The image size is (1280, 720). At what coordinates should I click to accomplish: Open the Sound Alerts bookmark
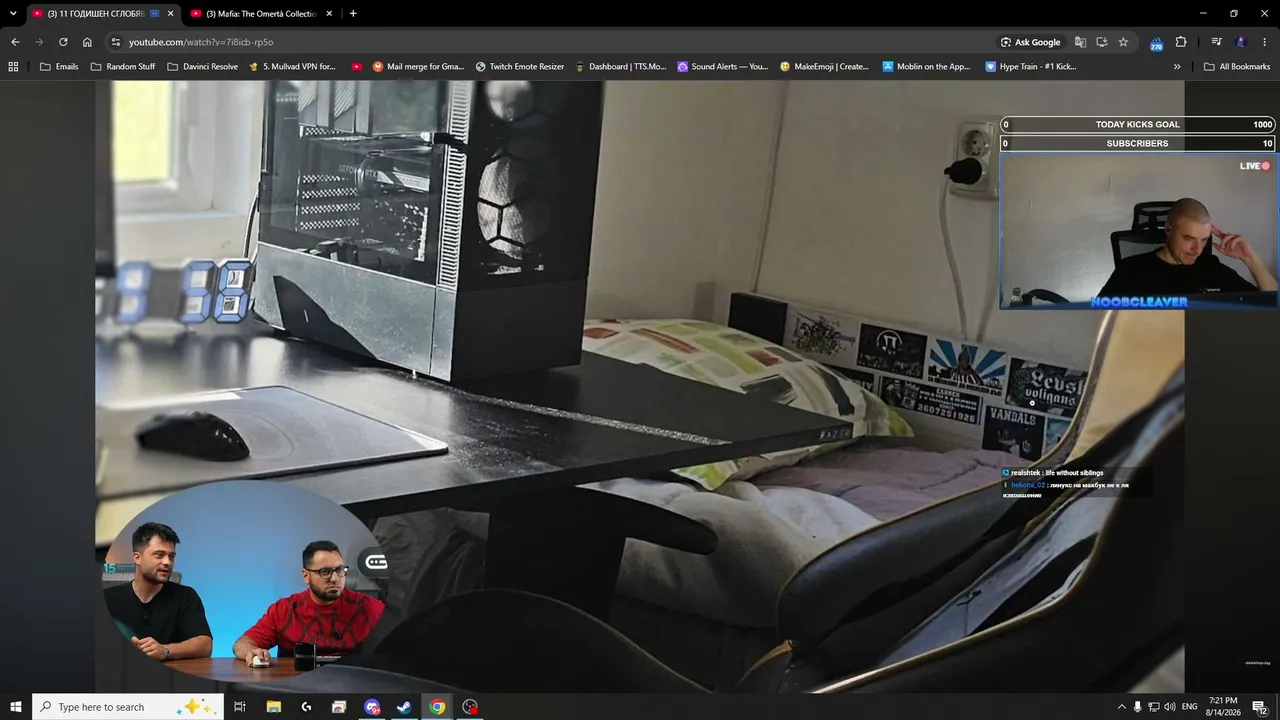pyautogui.click(x=722, y=67)
